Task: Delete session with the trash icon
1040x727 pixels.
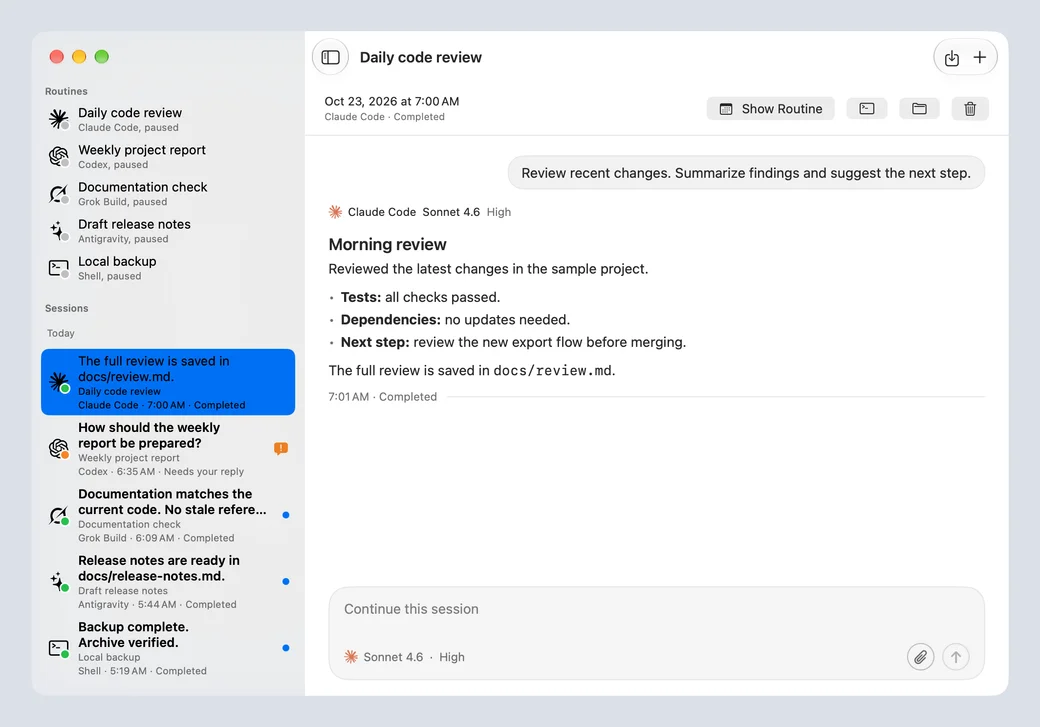Action: (970, 109)
